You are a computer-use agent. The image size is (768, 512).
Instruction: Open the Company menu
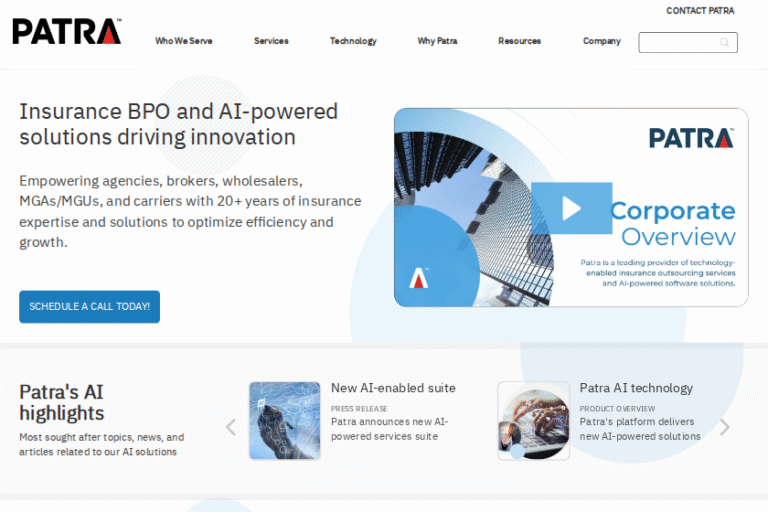point(601,41)
